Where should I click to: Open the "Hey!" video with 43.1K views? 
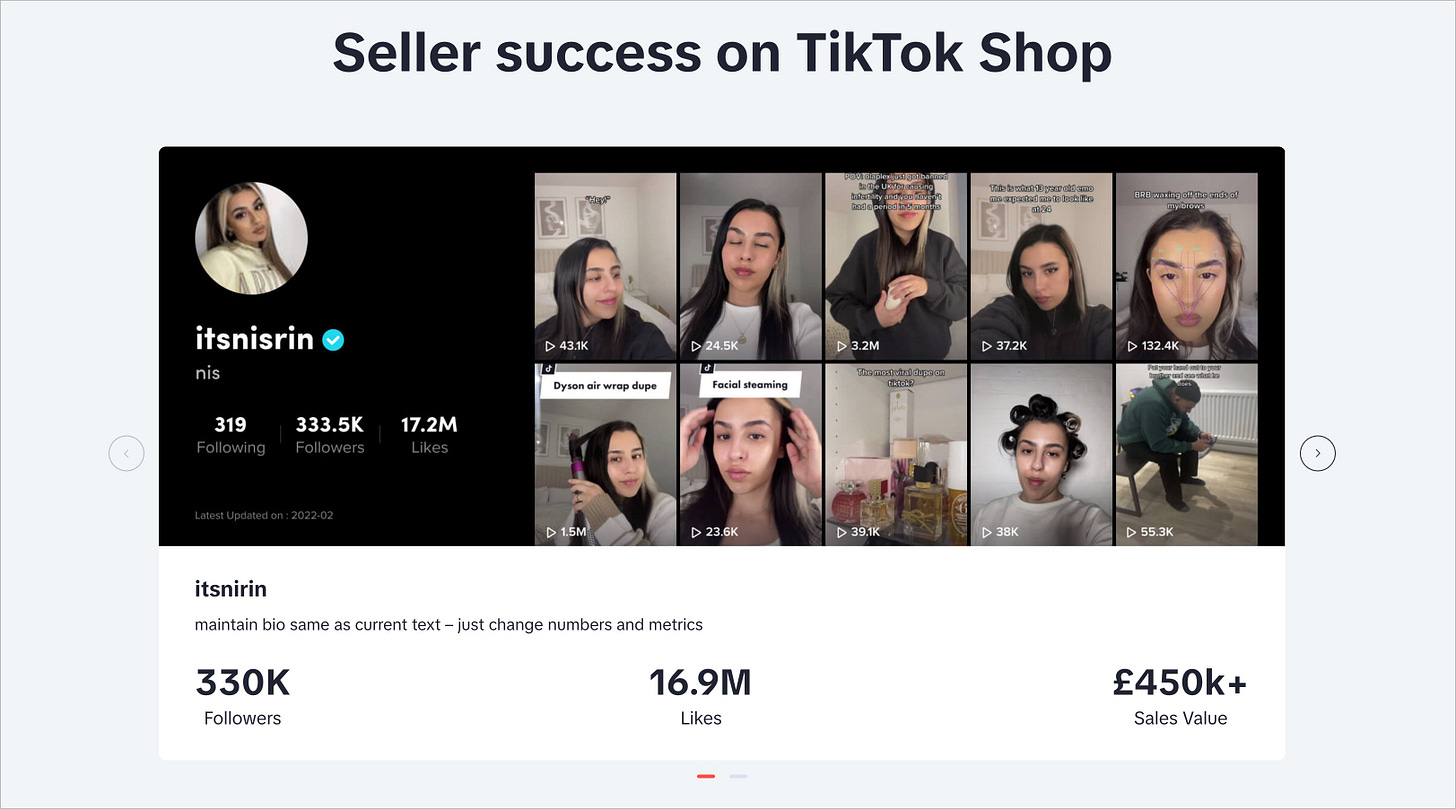click(x=605, y=266)
